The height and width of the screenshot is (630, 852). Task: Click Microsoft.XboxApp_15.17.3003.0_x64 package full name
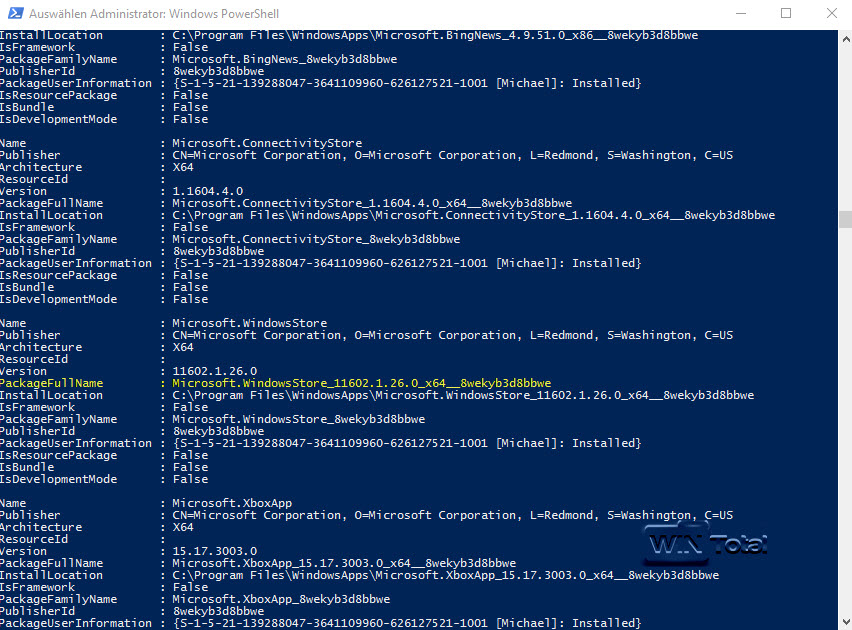(x=344, y=563)
